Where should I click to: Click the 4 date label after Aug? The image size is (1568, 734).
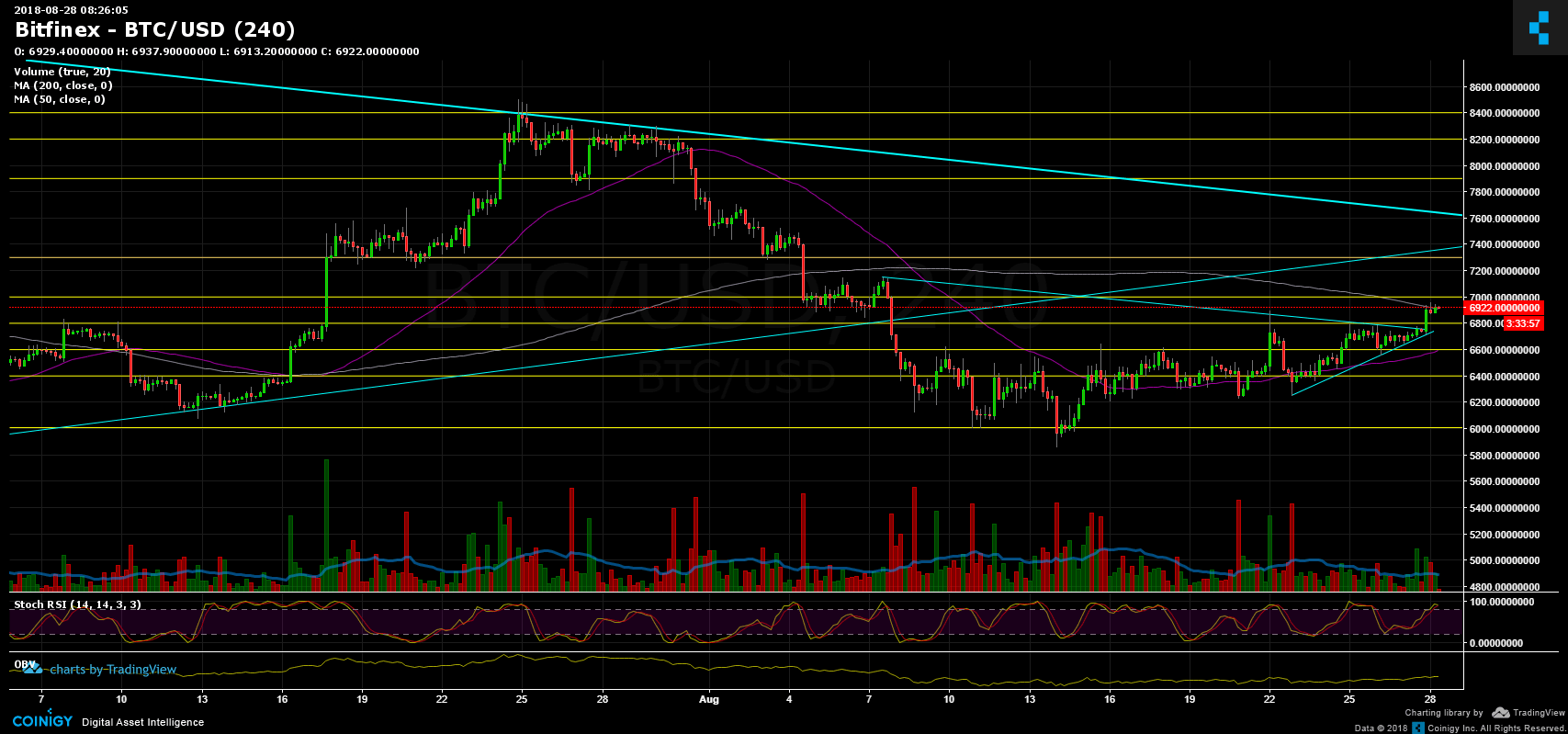pyautogui.click(x=789, y=699)
